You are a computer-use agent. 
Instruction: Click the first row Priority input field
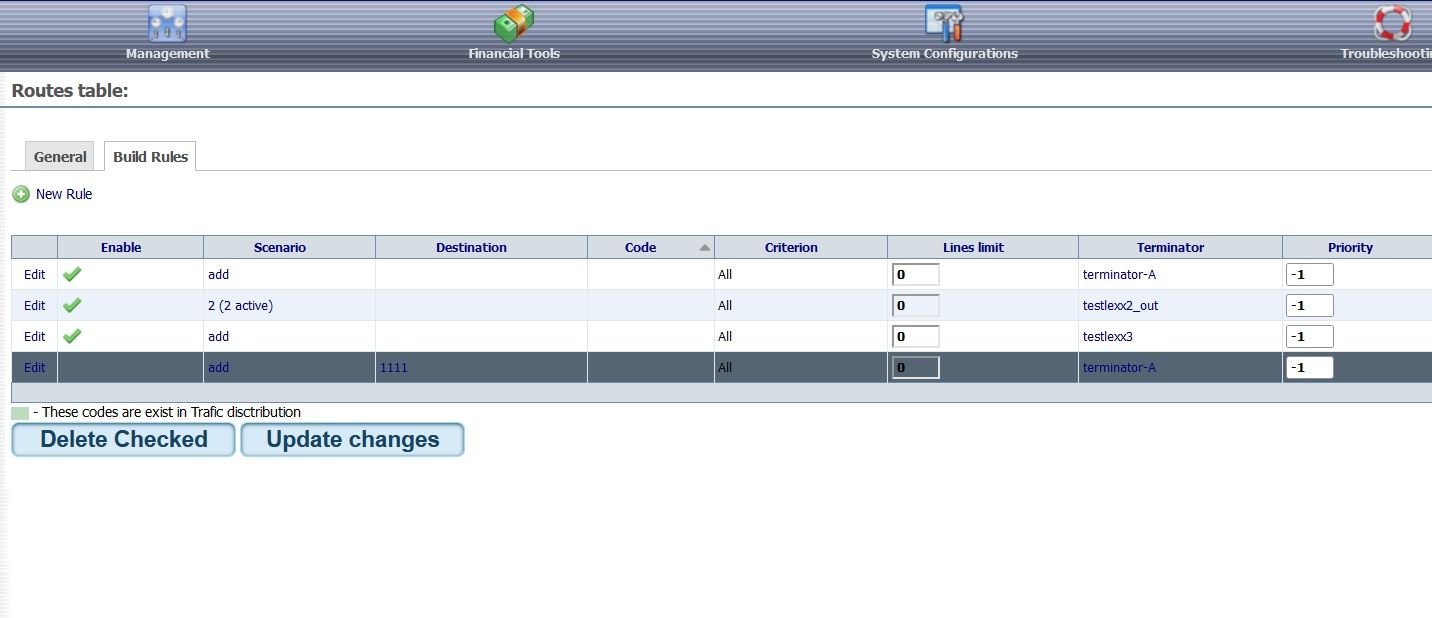click(1310, 273)
